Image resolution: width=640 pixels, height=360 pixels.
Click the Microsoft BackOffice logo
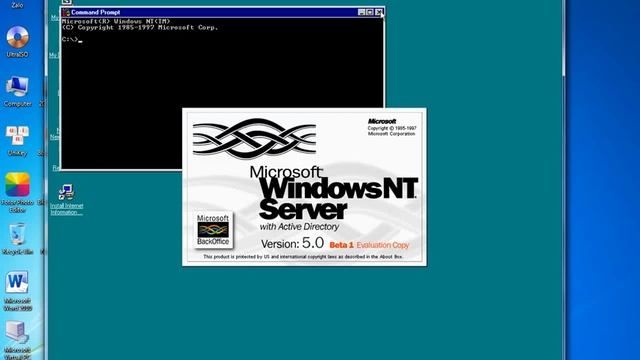213,230
